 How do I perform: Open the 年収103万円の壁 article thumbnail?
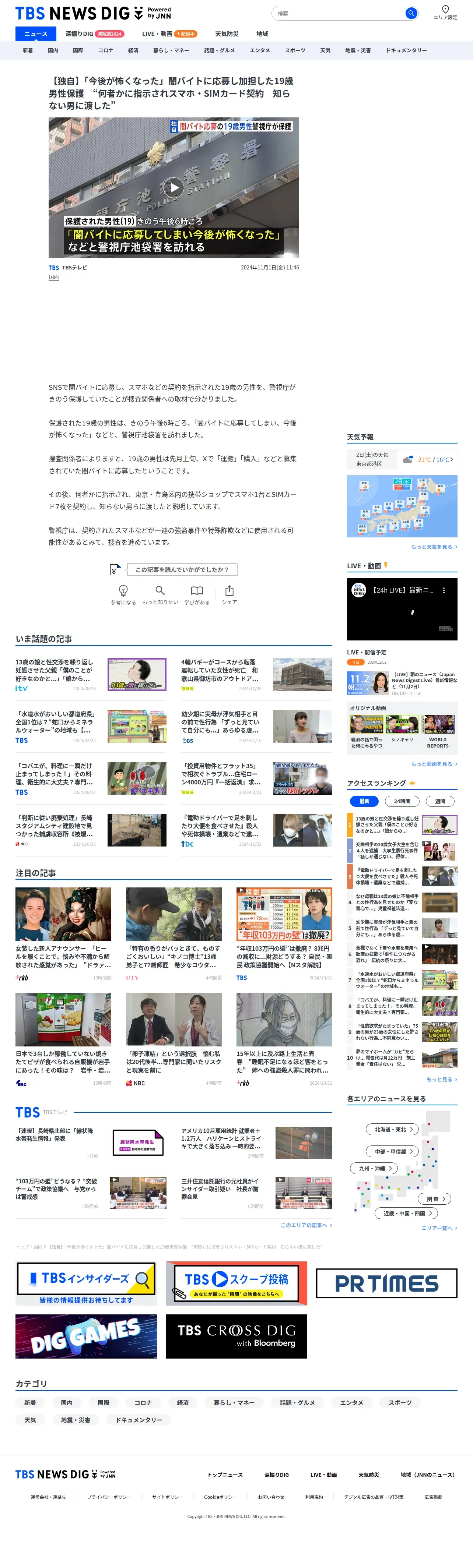coord(284,914)
